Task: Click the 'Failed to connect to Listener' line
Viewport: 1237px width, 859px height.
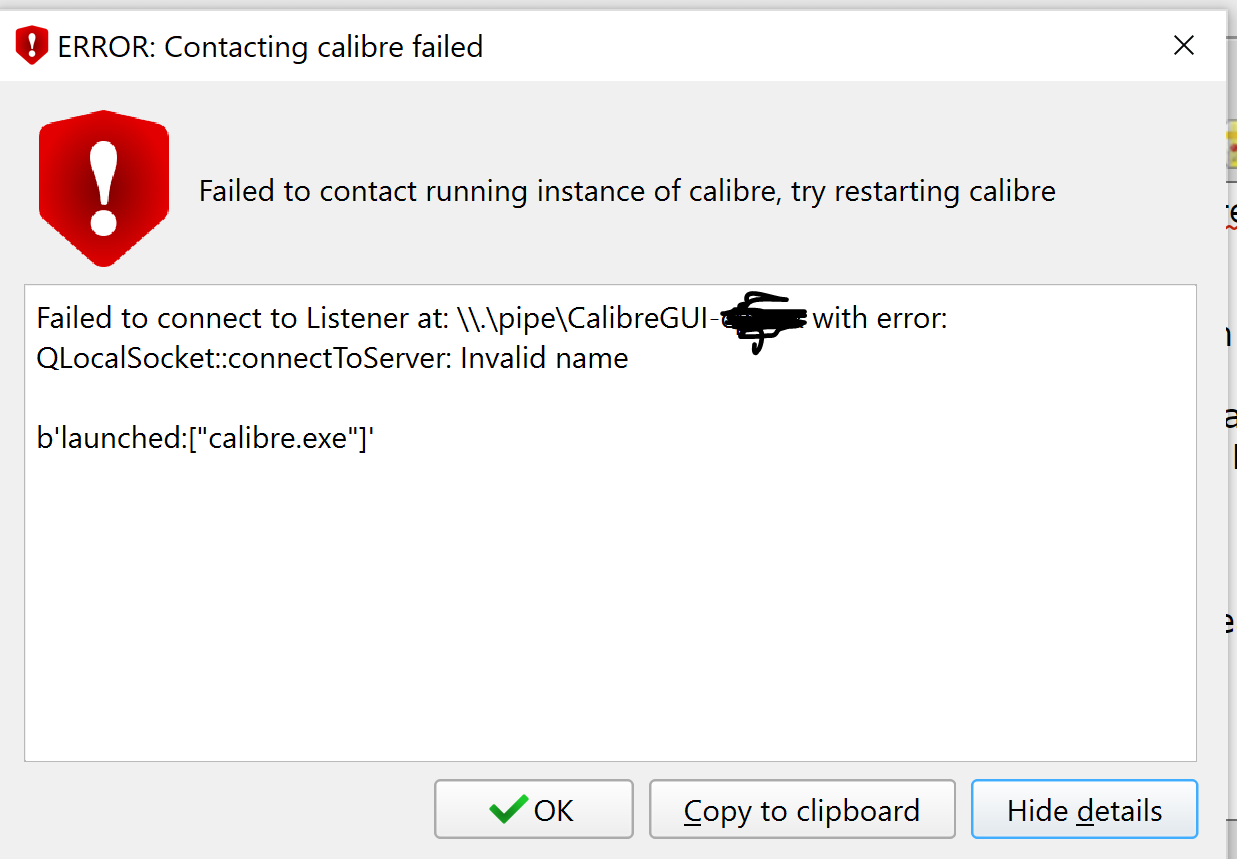Action: point(240,319)
